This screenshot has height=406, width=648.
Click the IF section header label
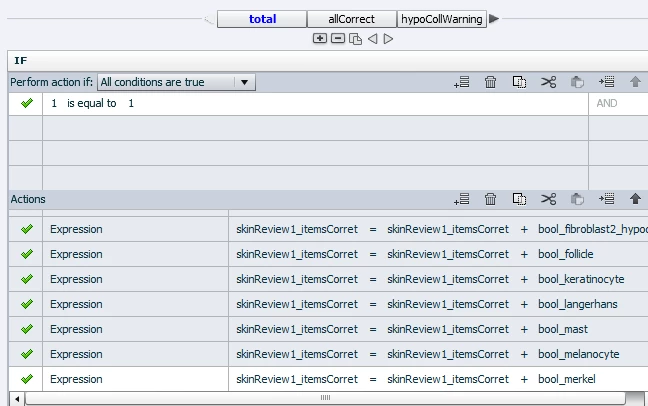21,61
